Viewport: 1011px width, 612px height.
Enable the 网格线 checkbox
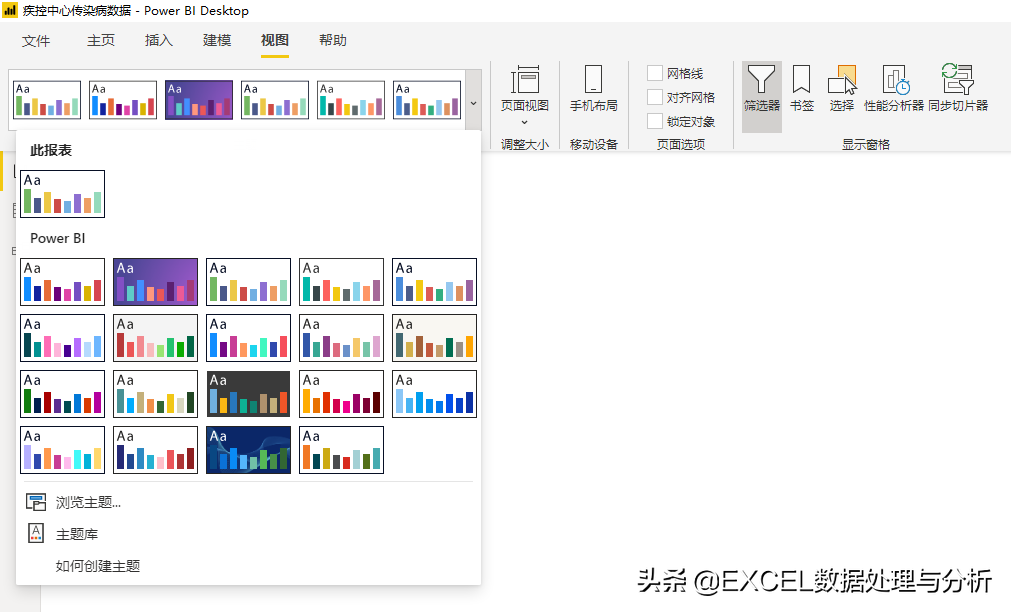655,73
